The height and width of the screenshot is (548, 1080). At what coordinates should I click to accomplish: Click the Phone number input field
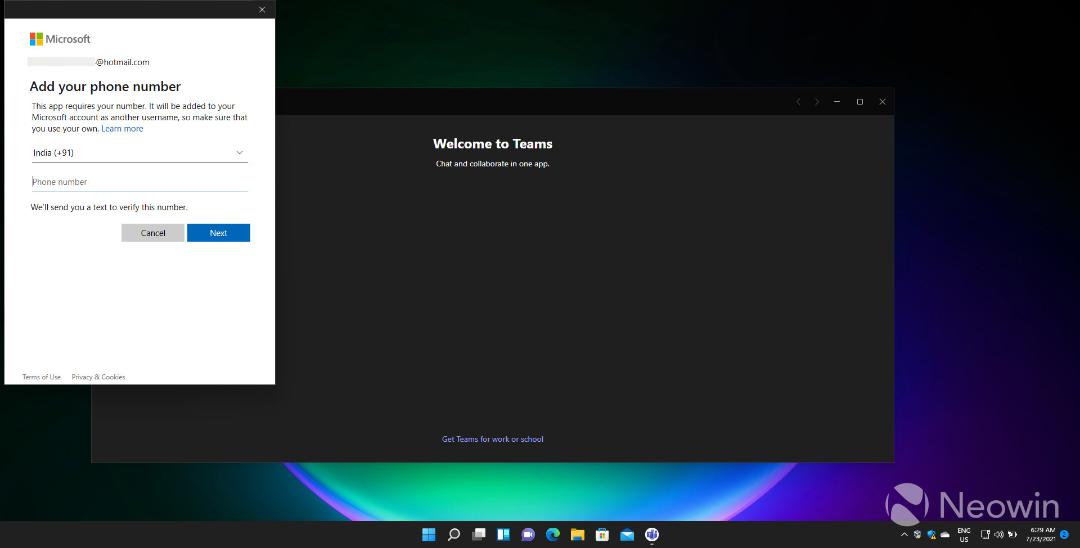[140, 182]
